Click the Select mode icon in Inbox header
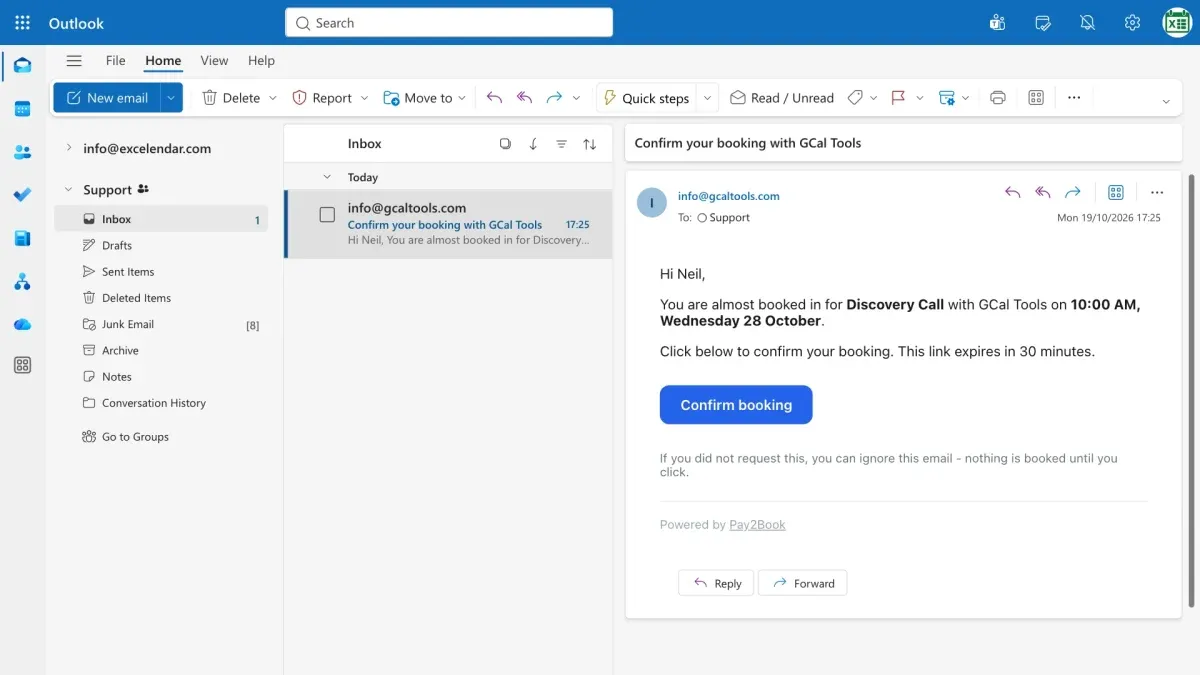The height and width of the screenshot is (675, 1200). (x=505, y=144)
